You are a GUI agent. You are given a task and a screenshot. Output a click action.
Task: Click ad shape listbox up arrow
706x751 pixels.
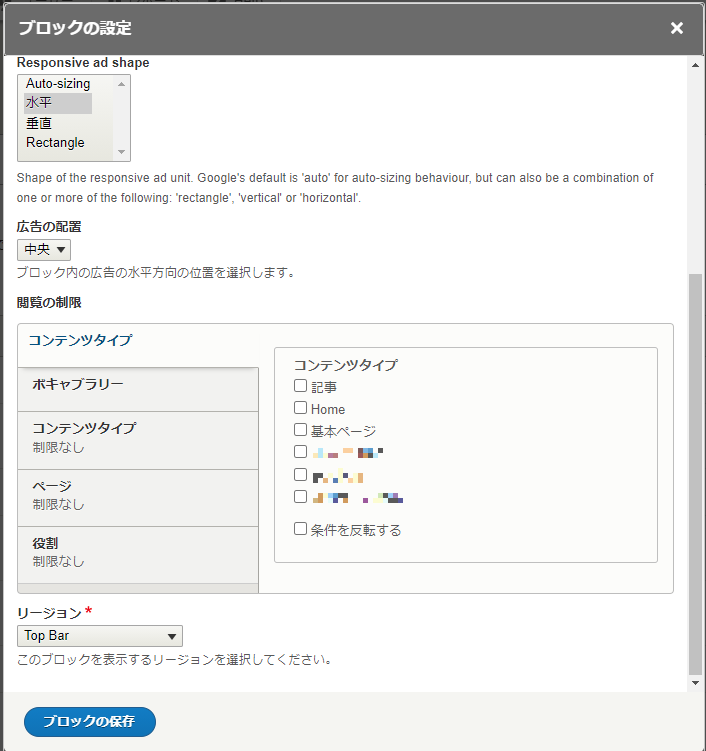tap(121, 84)
